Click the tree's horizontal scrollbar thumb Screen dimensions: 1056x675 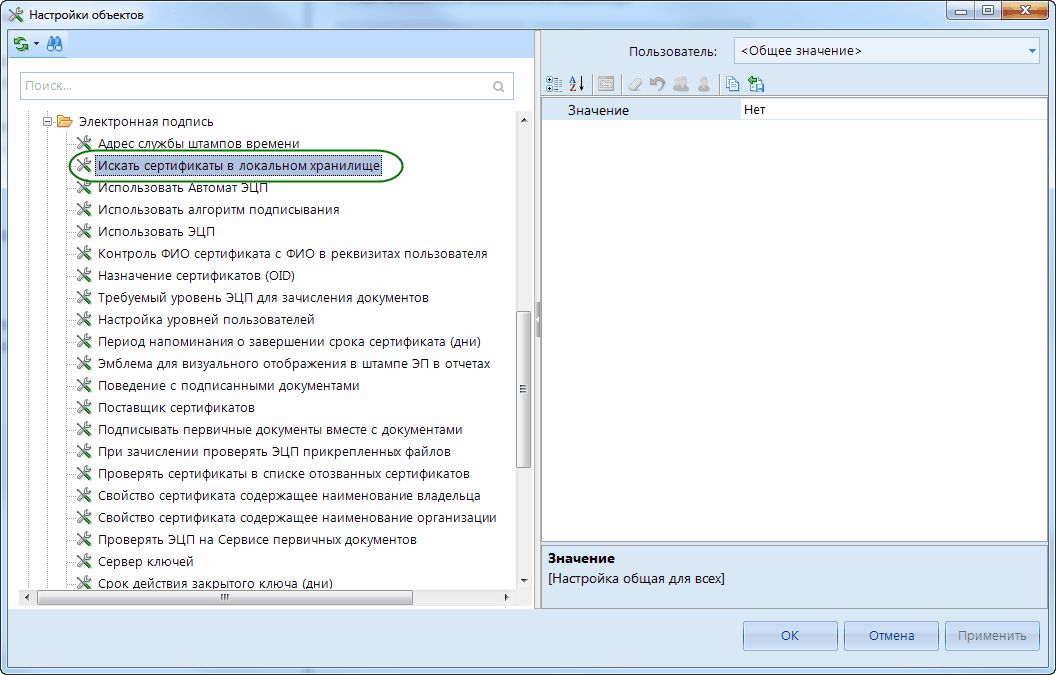(224, 597)
